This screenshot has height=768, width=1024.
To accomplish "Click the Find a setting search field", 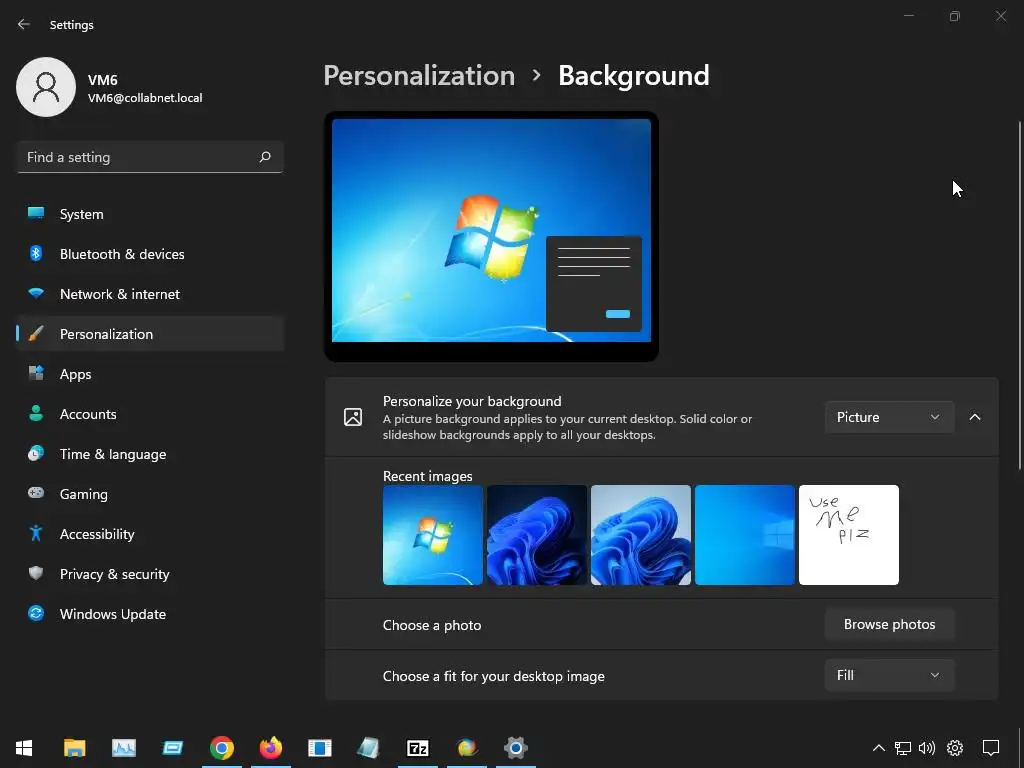I will [150, 157].
